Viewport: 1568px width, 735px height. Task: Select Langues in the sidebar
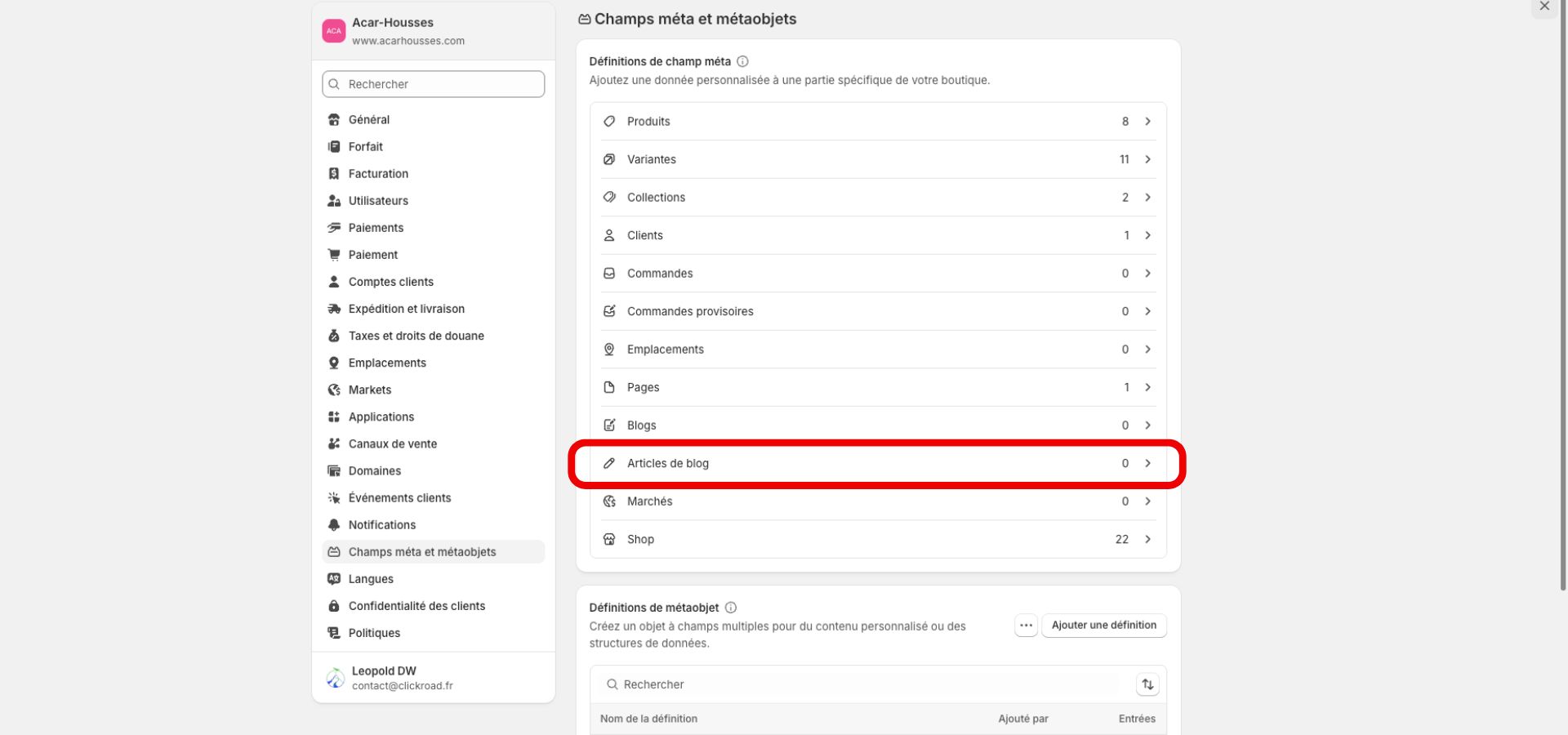[x=371, y=579]
